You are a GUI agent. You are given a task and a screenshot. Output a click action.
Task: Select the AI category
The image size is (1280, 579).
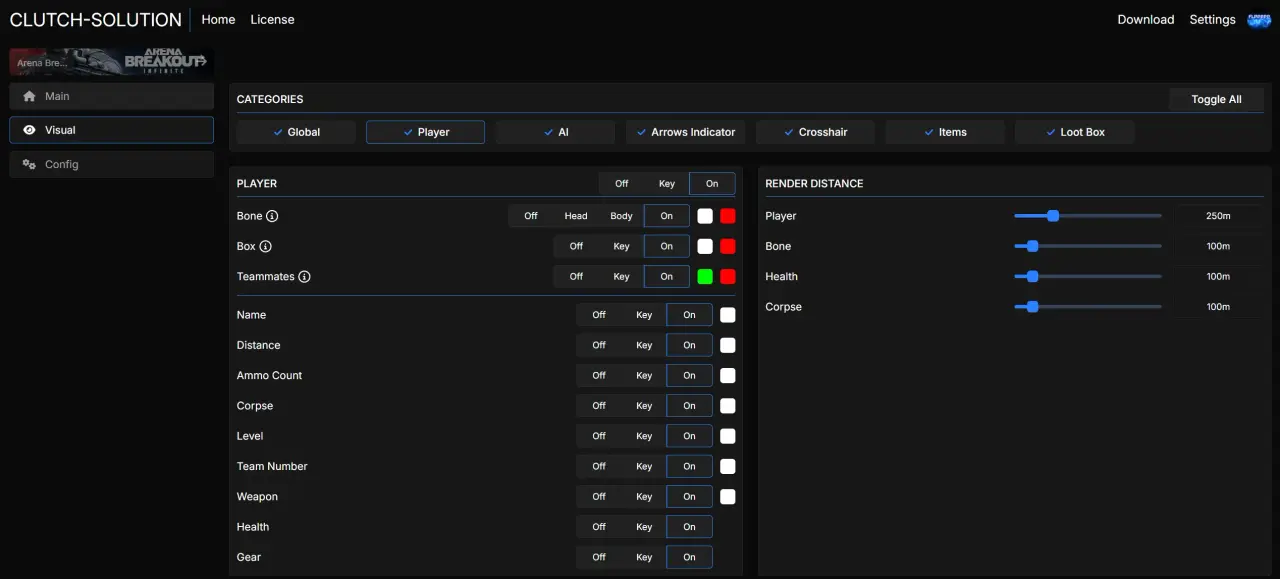pyautogui.click(x=555, y=132)
